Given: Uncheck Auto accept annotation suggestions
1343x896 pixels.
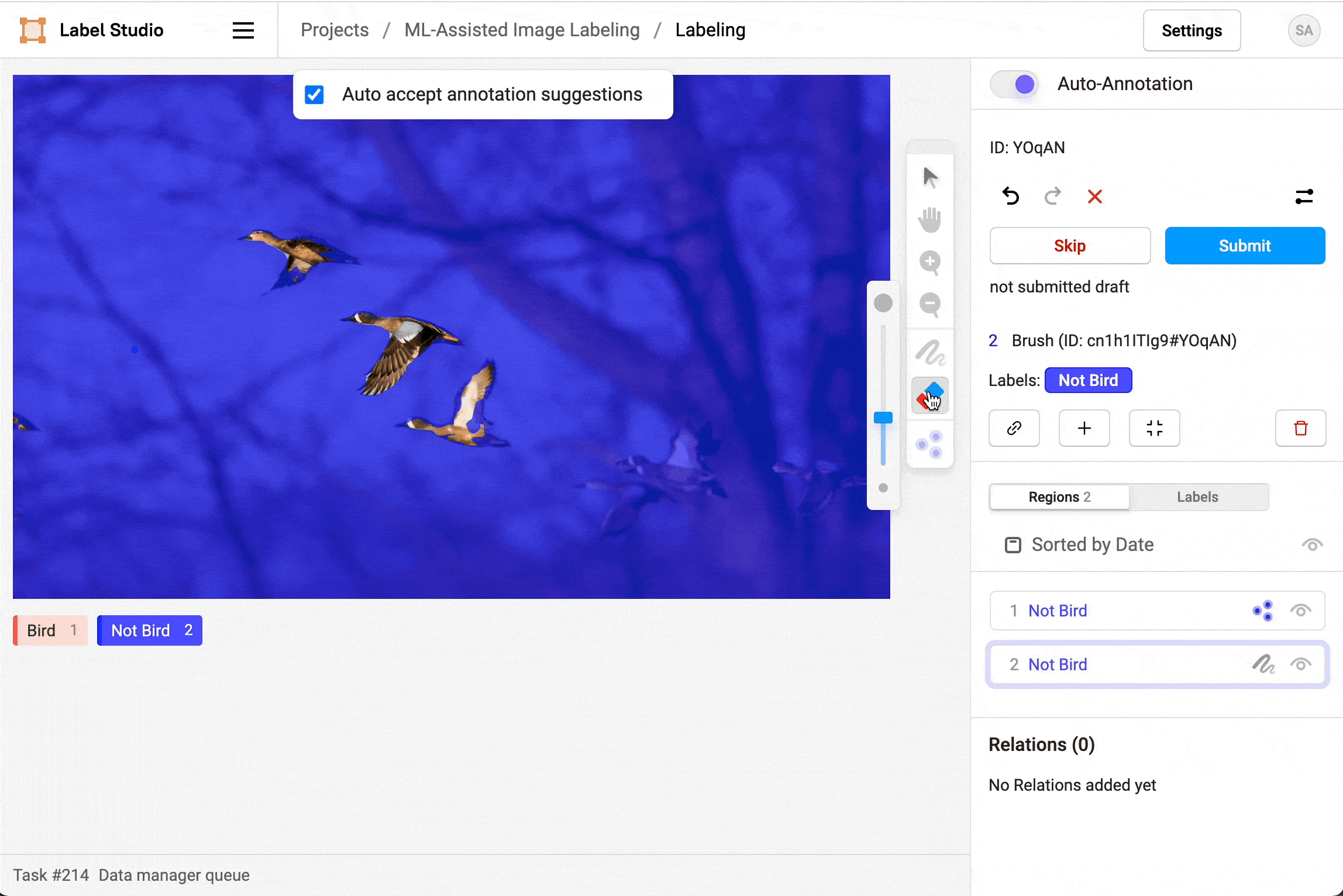Looking at the screenshot, I should pyautogui.click(x=314, y=94).
